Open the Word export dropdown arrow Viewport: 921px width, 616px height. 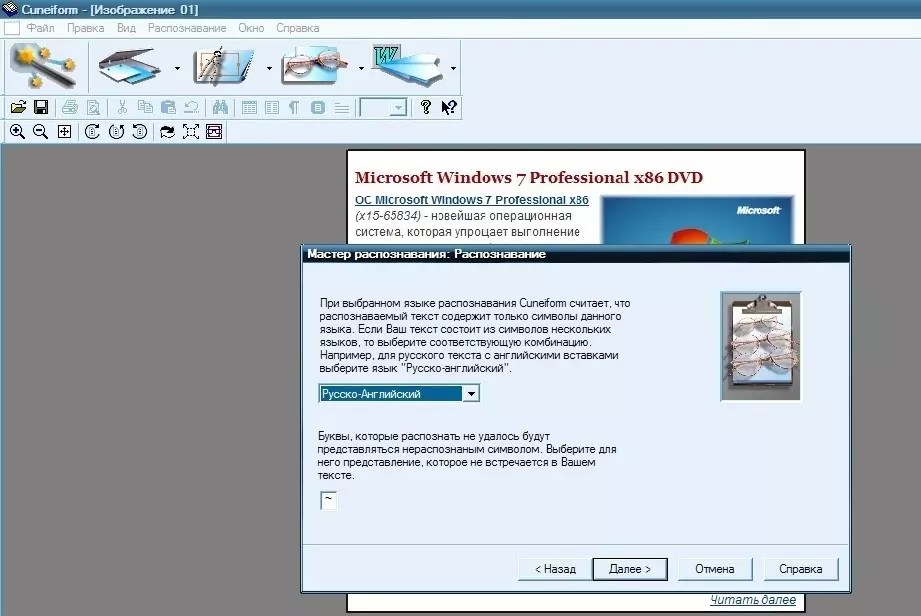tap(453, 68)
